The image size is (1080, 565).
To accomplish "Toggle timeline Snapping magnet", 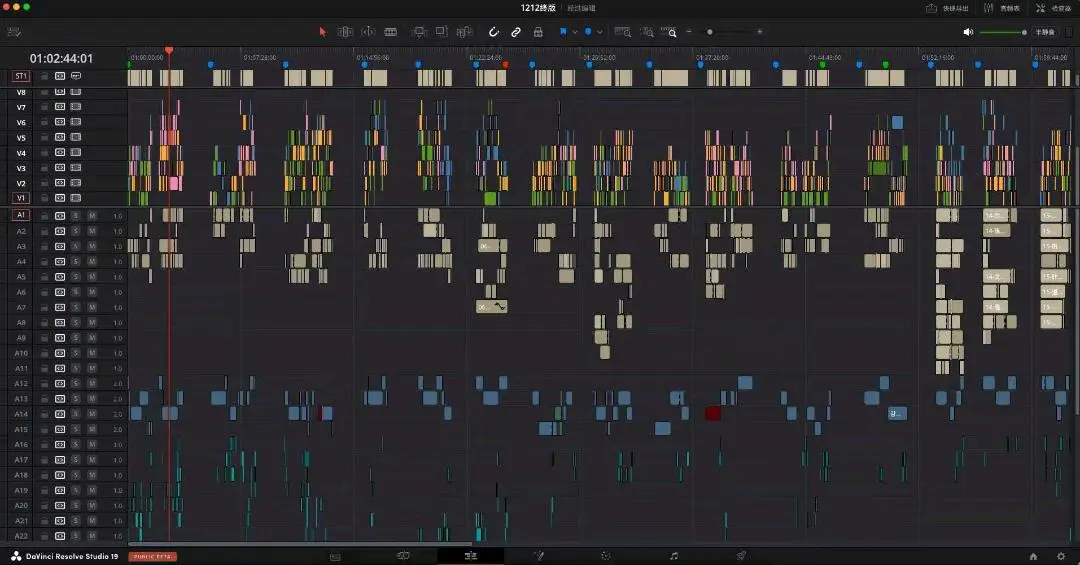I will (x=494, y=32).
